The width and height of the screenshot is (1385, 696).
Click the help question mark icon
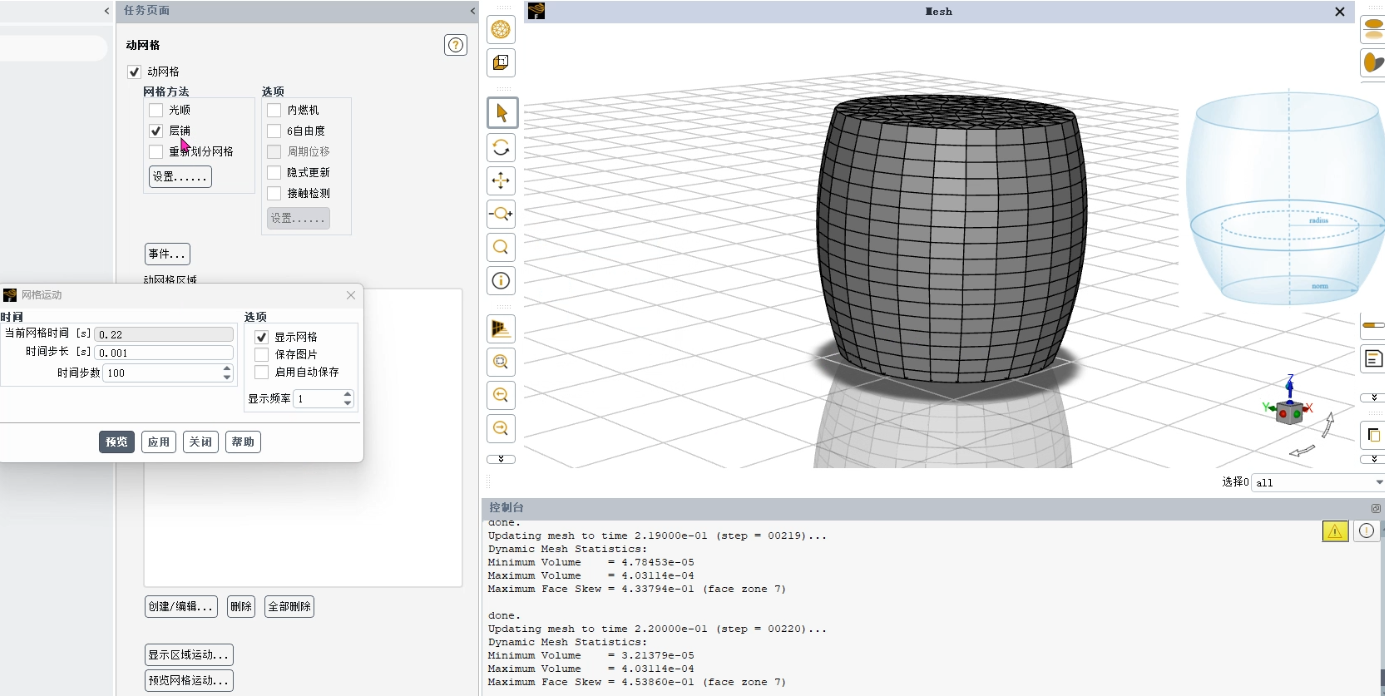[456, 45]
